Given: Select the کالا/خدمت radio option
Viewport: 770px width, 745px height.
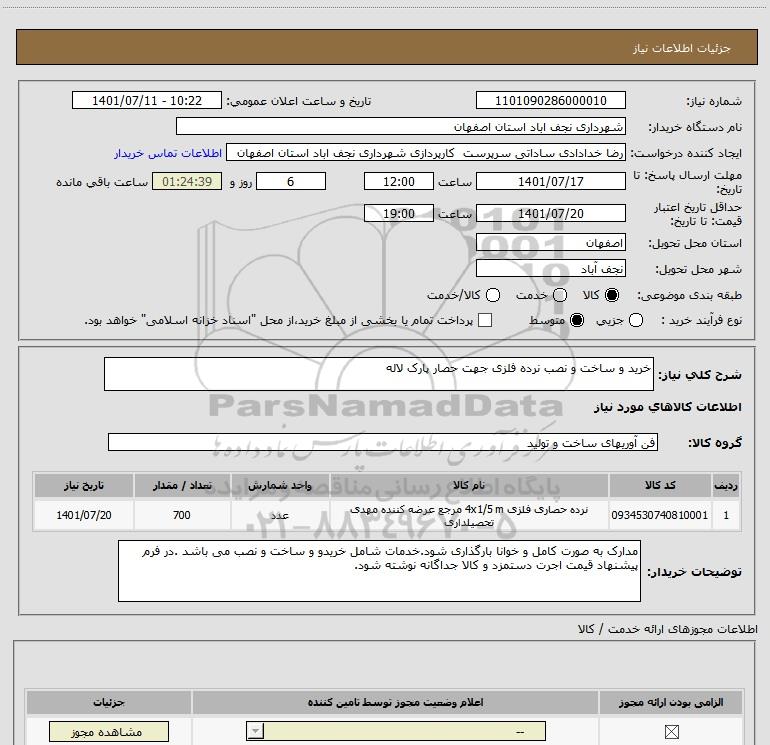Looking at the screenshot, I should [493, 295].
